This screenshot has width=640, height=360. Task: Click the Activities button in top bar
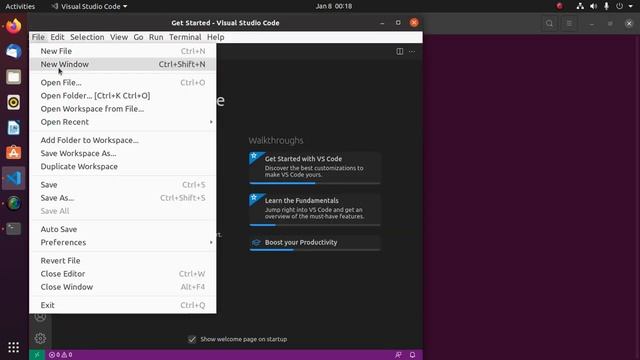(20, 6)
